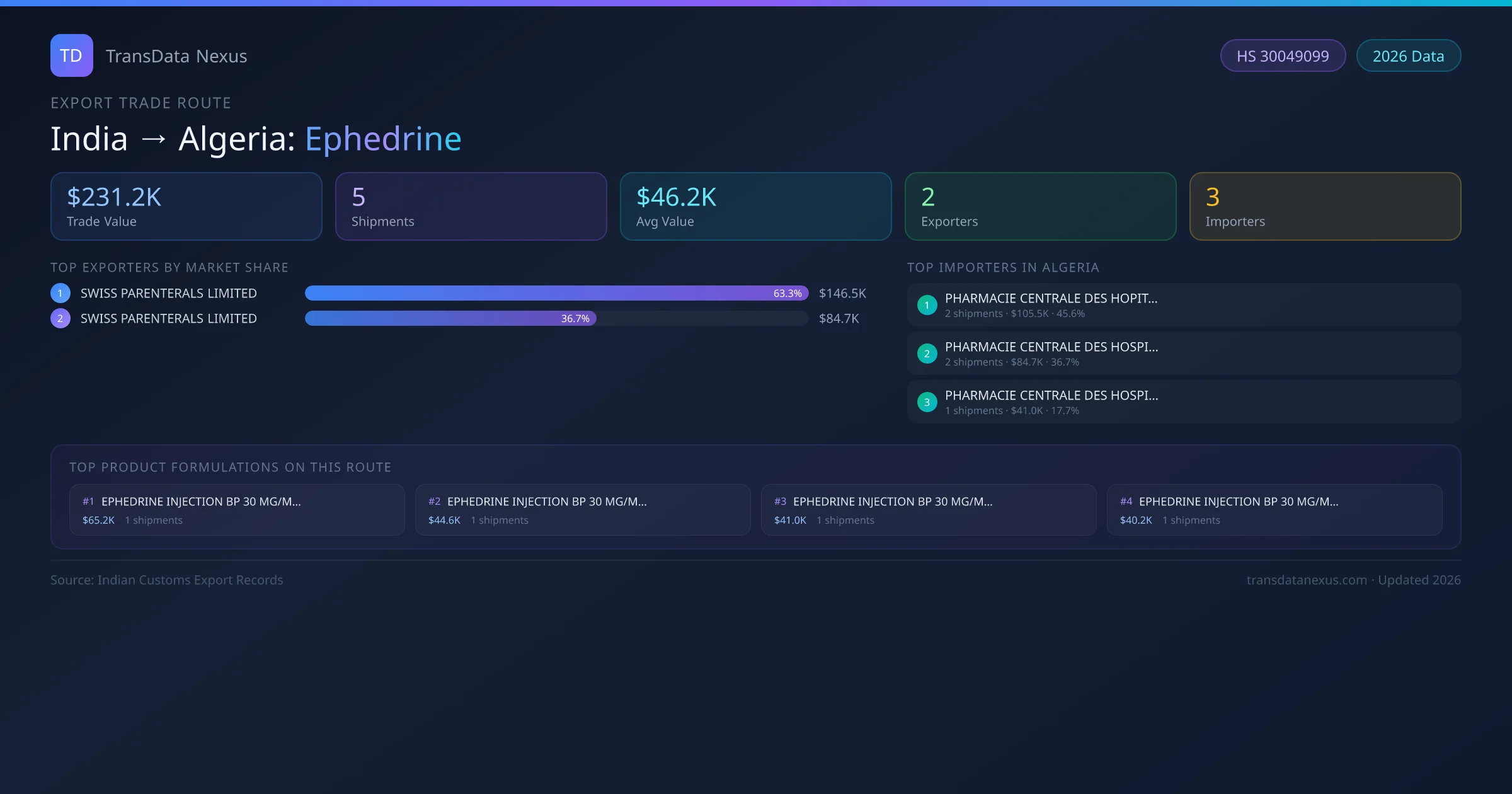
Task: Switch to TOP IMPORTERS IN ALGERIA section
Action: 1003,267
